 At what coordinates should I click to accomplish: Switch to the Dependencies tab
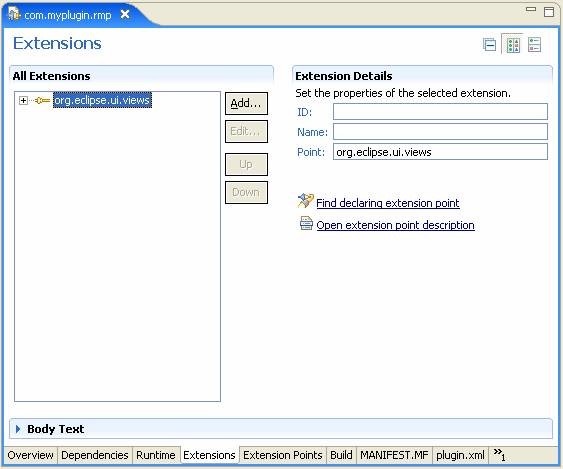coord(95,455)
